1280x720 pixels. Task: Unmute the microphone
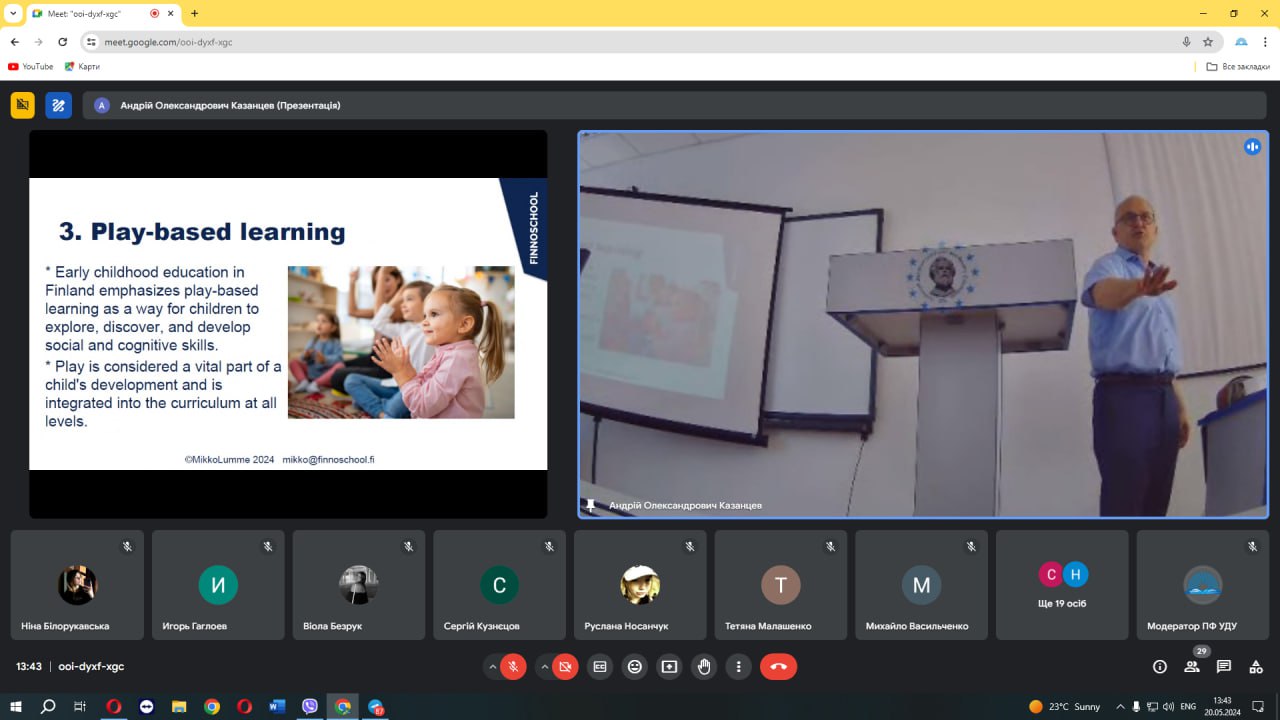[514, 667]
